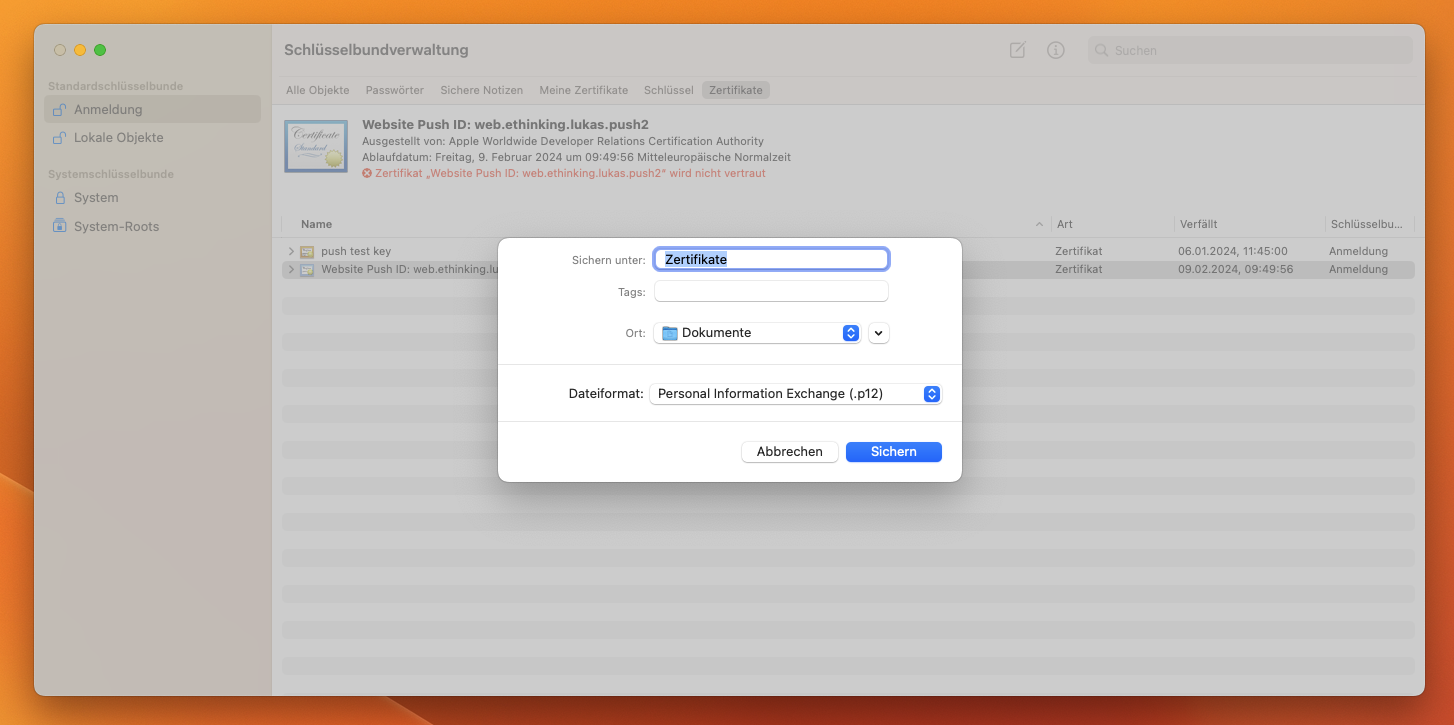Click the Abbrechen button
This screenshot has height=725, width=1454.
pos(790,452)
